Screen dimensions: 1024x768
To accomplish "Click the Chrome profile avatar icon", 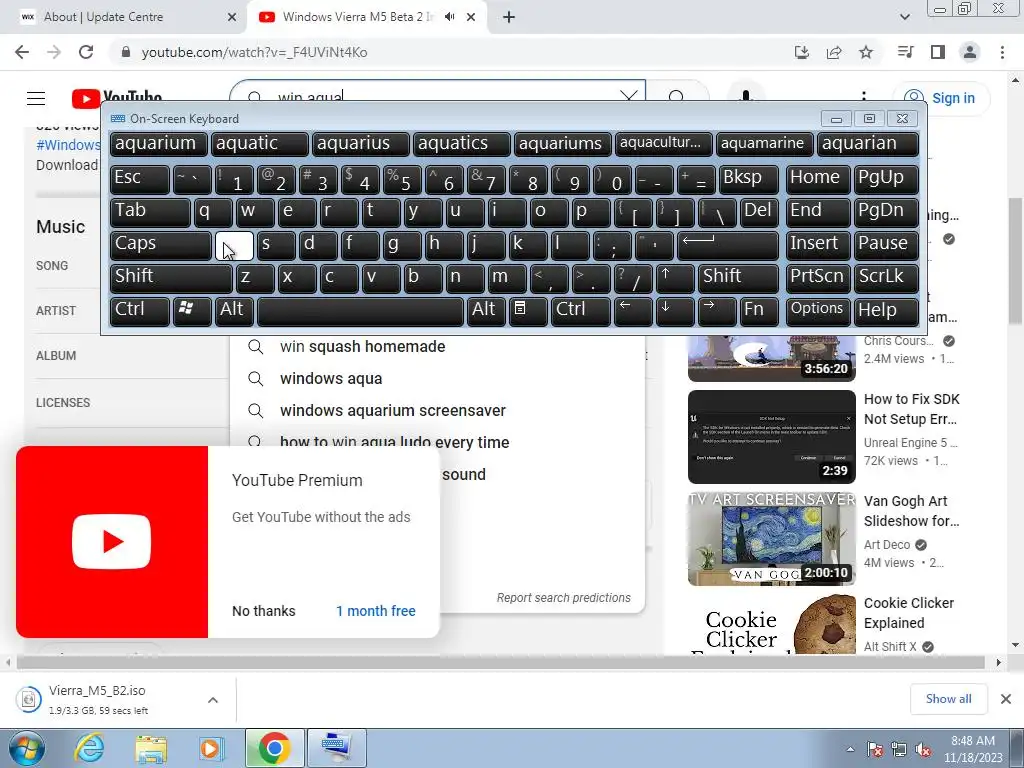I will [x=970, y=52].
